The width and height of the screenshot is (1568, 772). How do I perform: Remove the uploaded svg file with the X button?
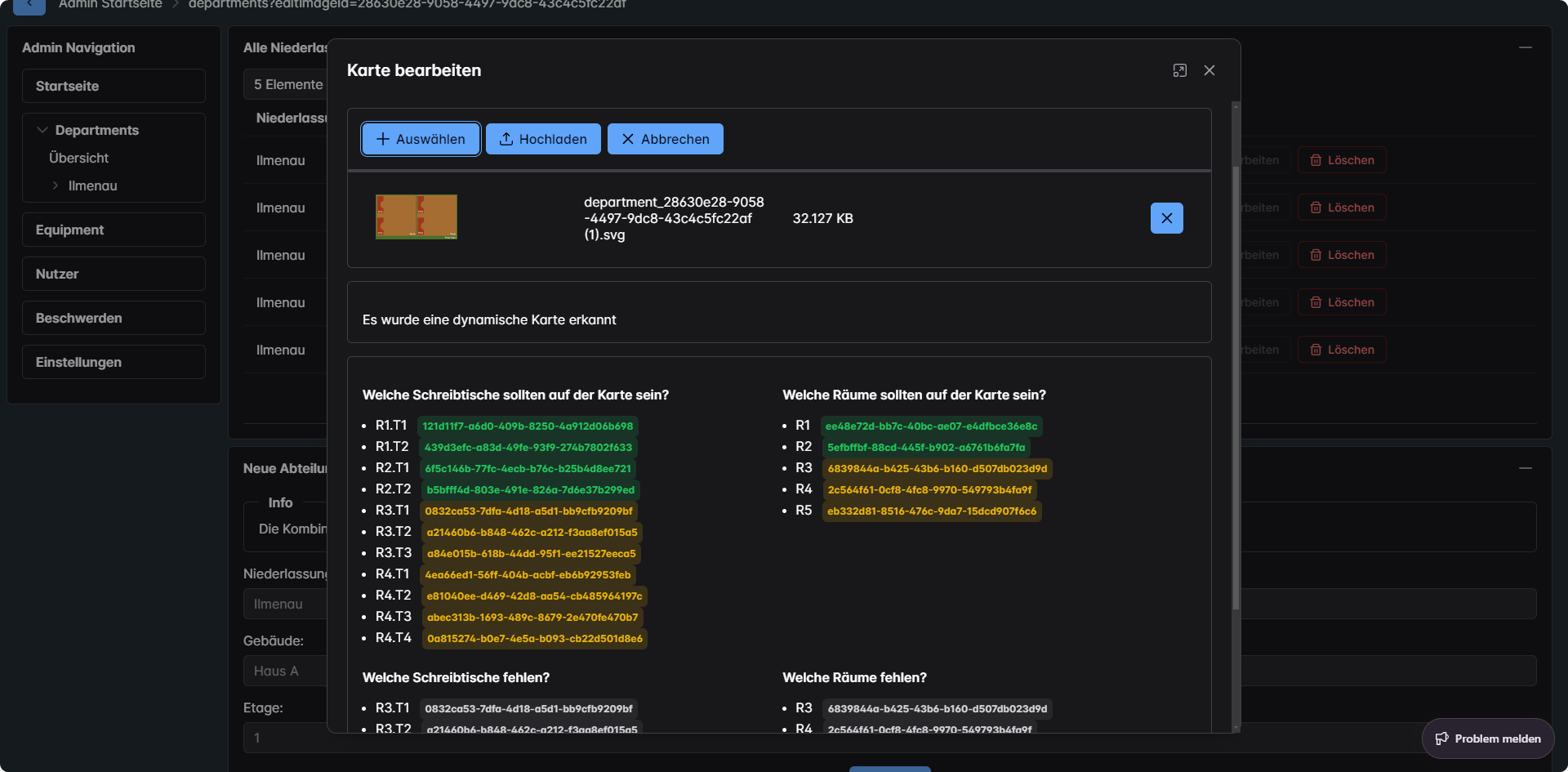[x=1166, y=218]
